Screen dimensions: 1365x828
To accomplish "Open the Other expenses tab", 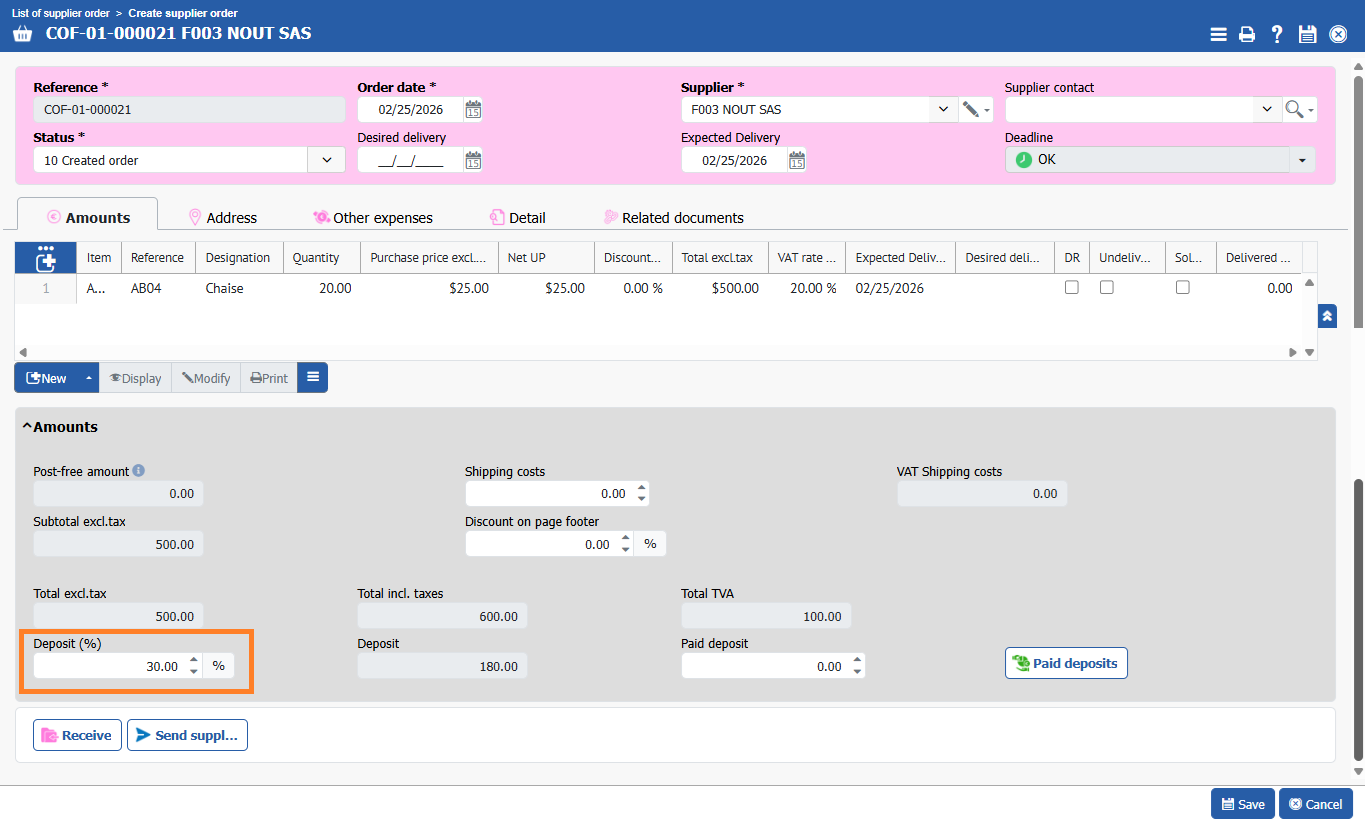I will 373,217.
